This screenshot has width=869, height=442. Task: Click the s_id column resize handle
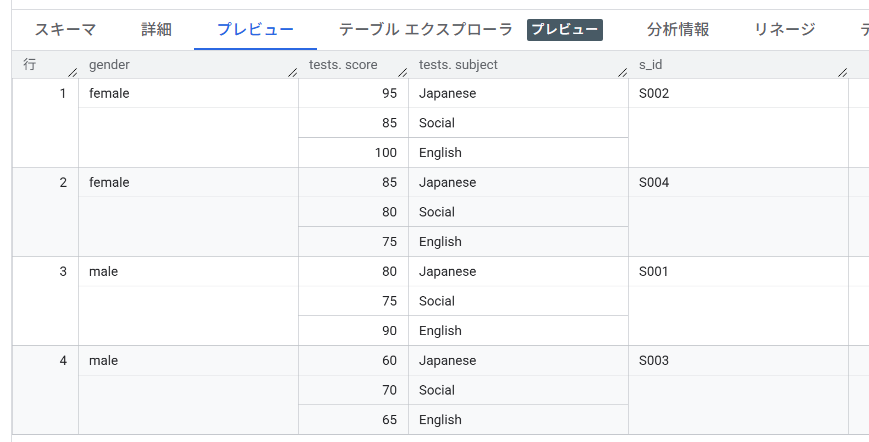[x=842, y=71]
